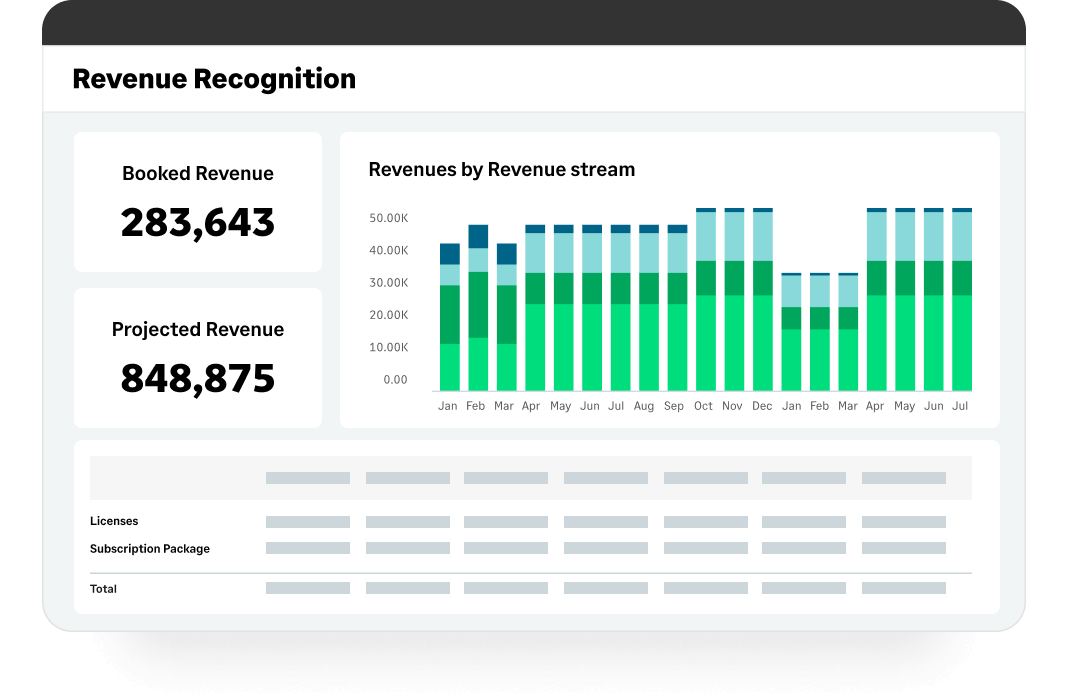The width and height of the screenshot is (1068, 700).
Task: Click the Revenue Recognition title
Action: tap(213, 78)
